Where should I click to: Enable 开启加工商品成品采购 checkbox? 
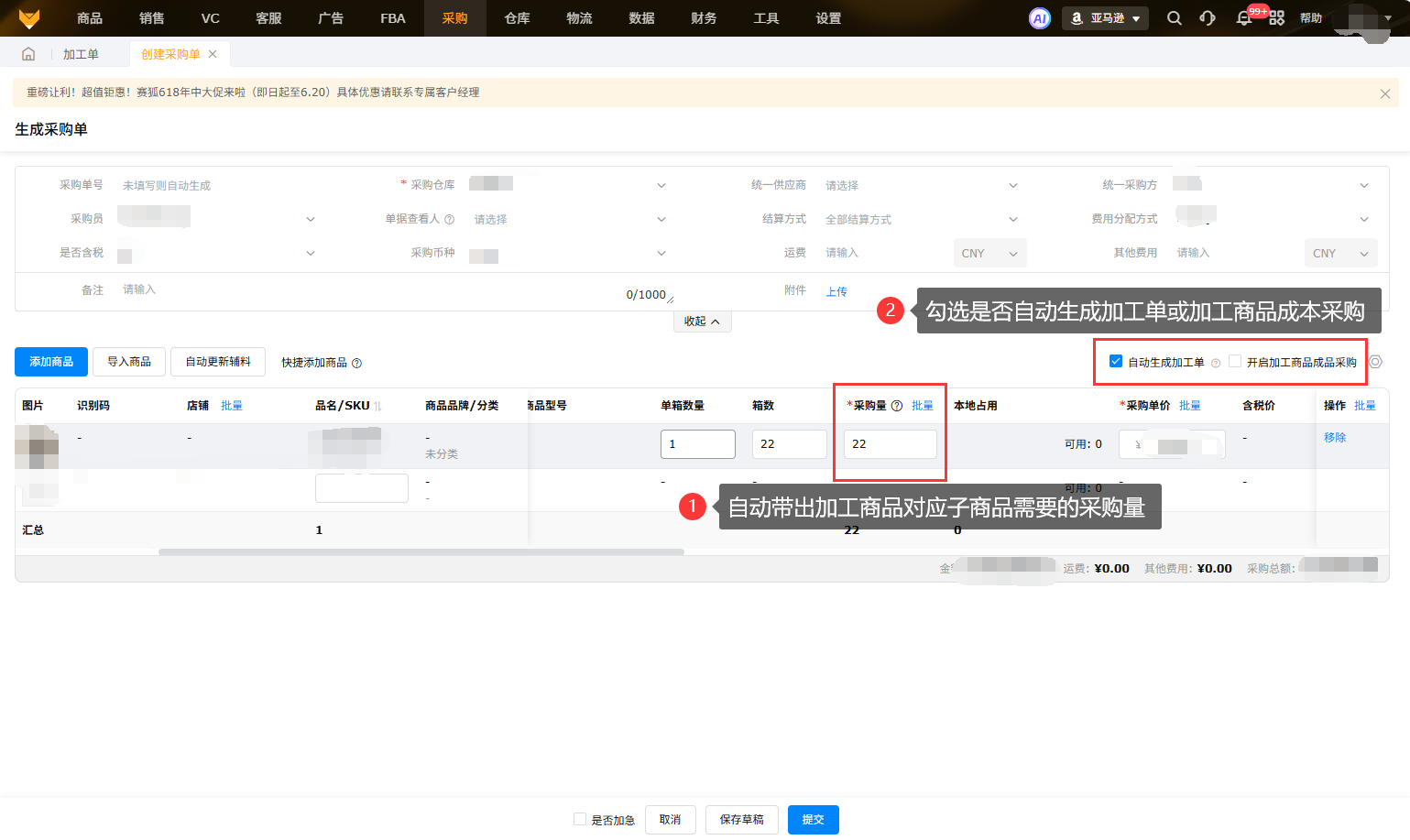pyautogui.click(x=1235, y=361)
